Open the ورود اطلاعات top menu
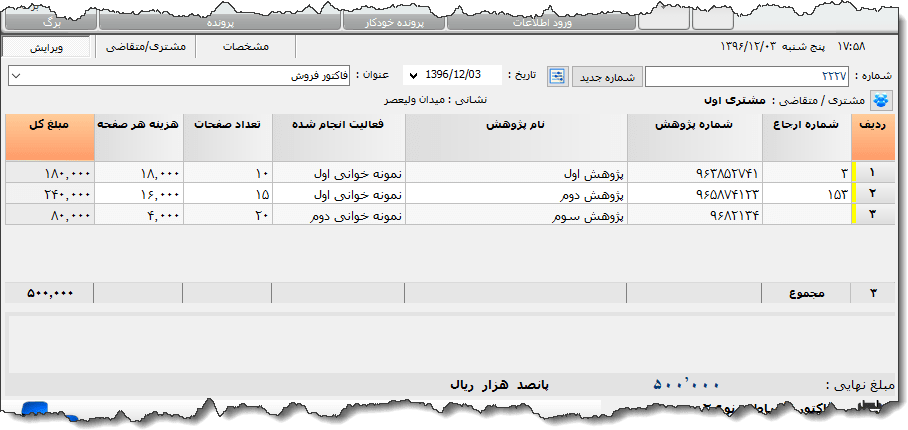 542,24
